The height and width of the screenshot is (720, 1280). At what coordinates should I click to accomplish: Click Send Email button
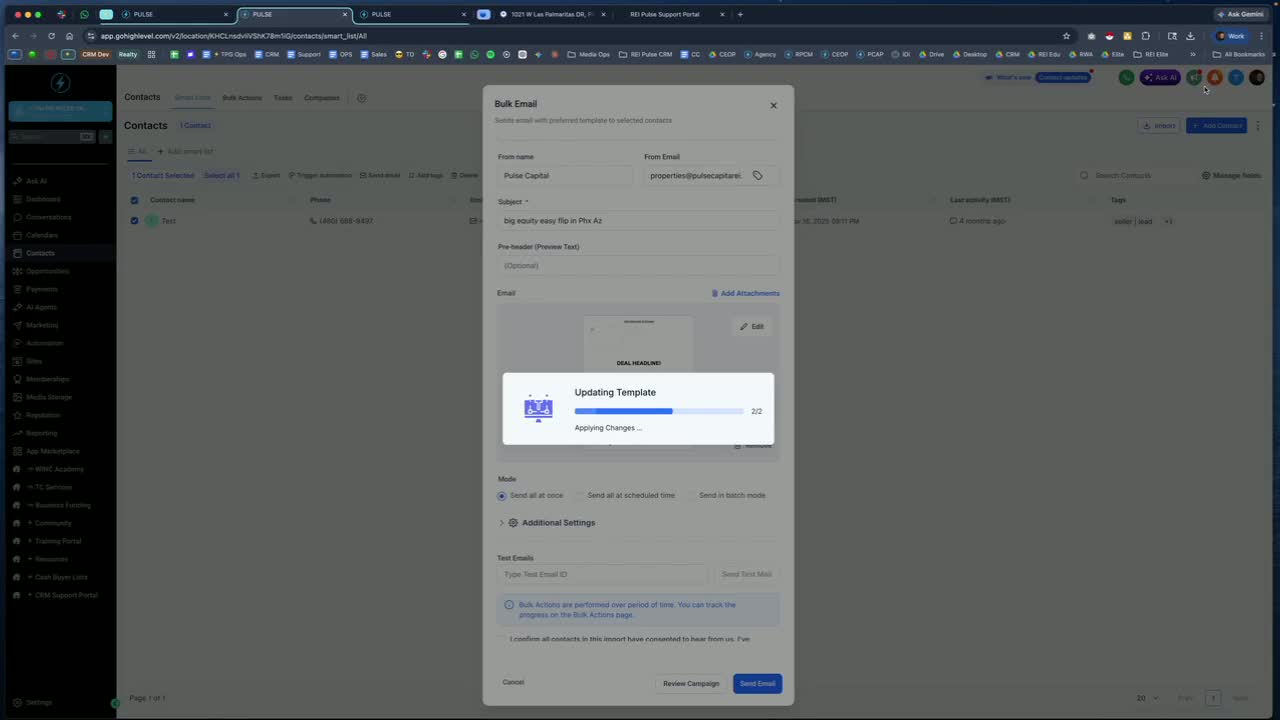click(757, 684)
